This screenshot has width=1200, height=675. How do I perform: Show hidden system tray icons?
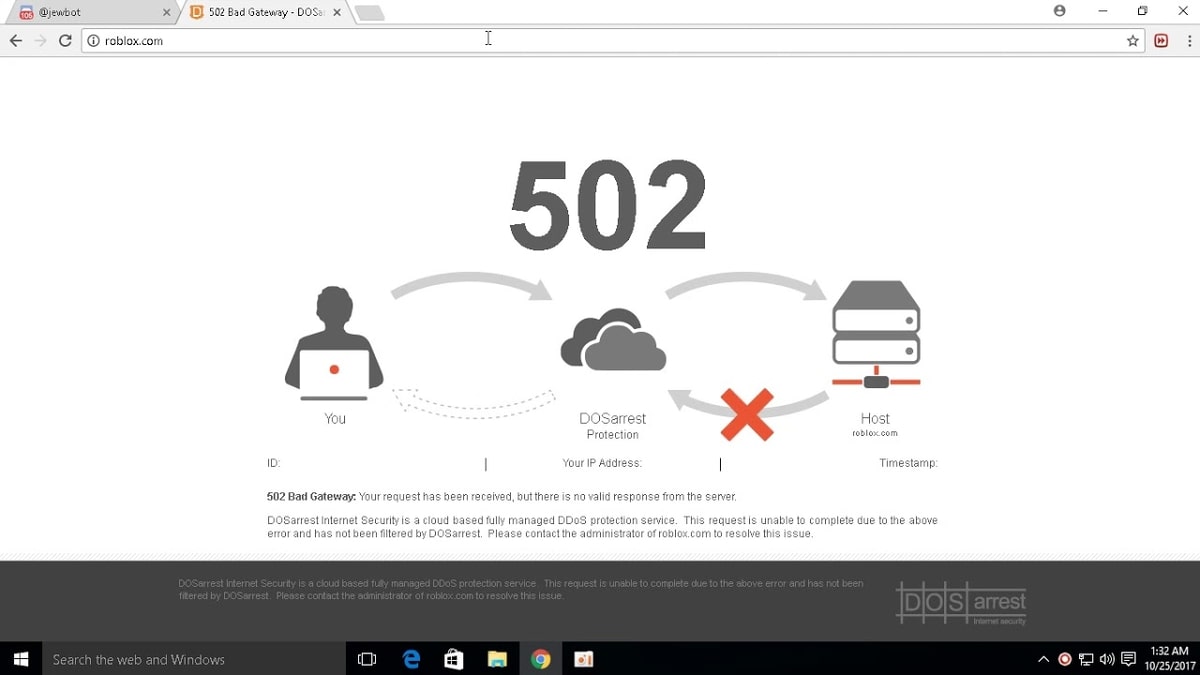point(1044,659)
